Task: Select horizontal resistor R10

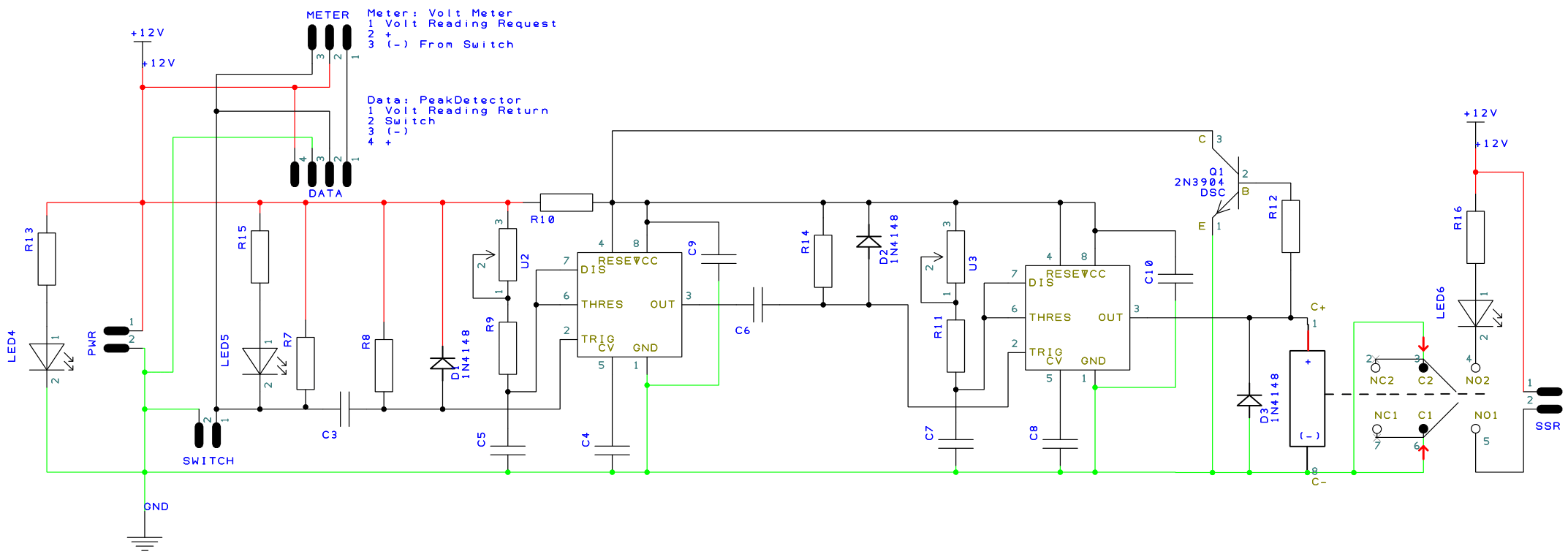Action: [567, 202]
